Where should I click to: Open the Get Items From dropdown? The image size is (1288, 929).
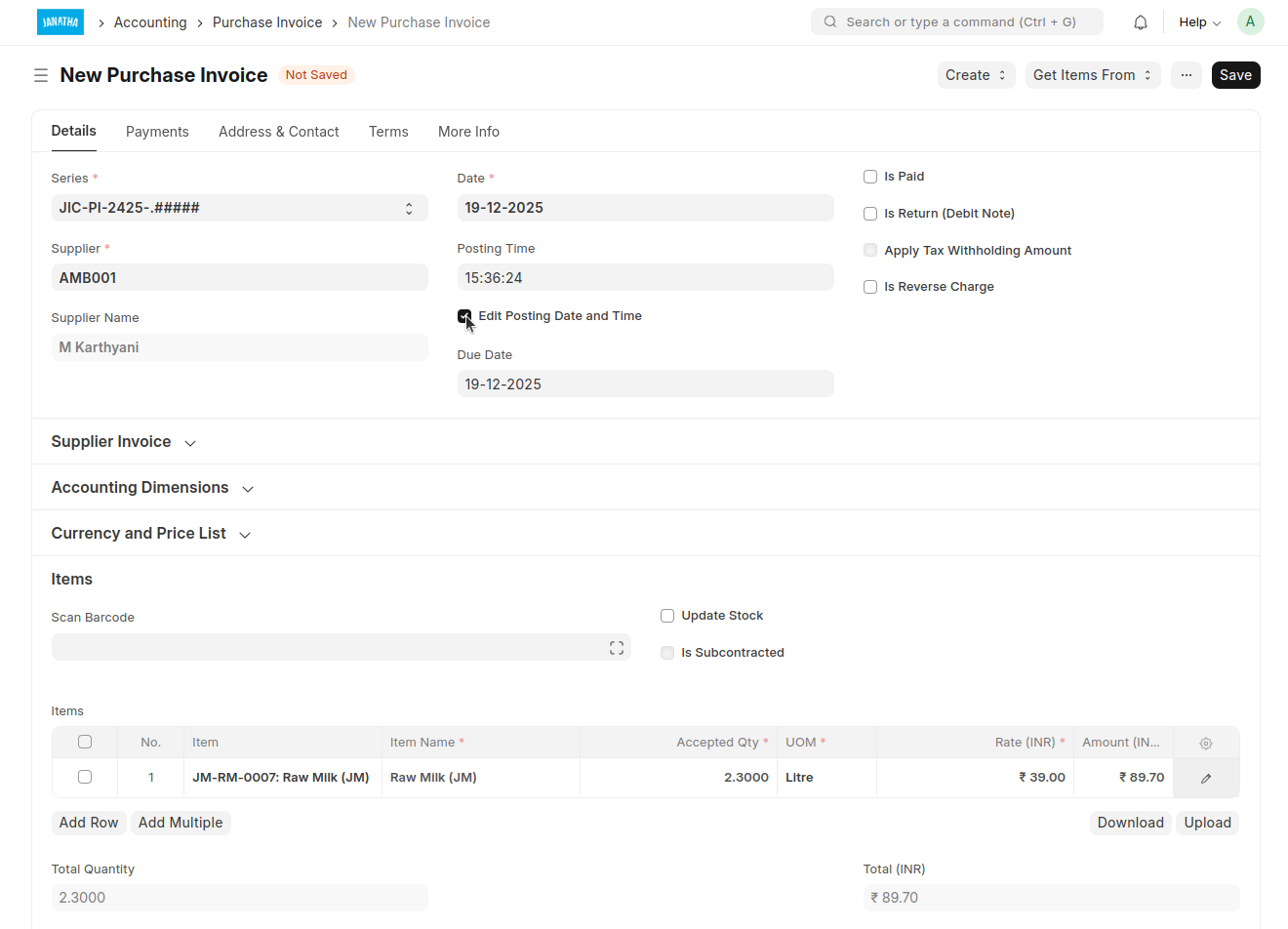(1092, 75)
